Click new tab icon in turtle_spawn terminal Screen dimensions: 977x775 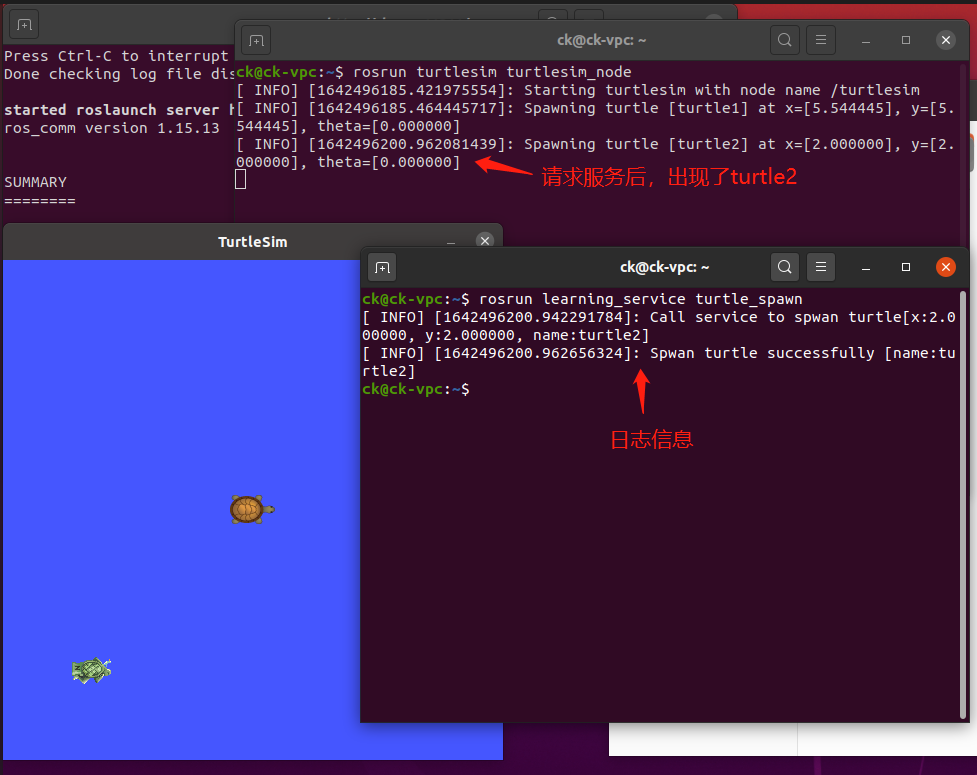click(383, 268)
